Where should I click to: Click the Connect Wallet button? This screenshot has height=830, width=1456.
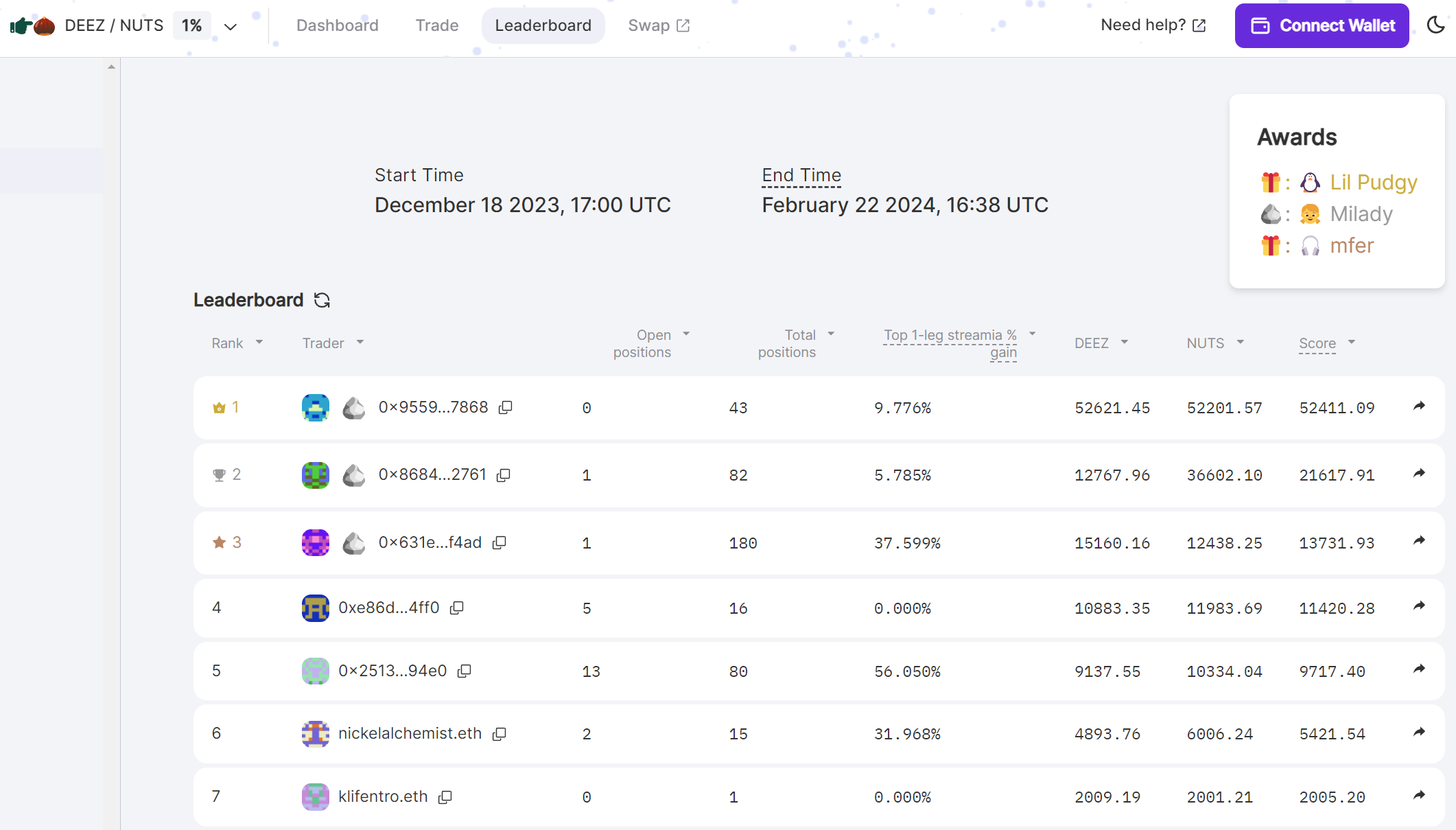(1322, 25)
